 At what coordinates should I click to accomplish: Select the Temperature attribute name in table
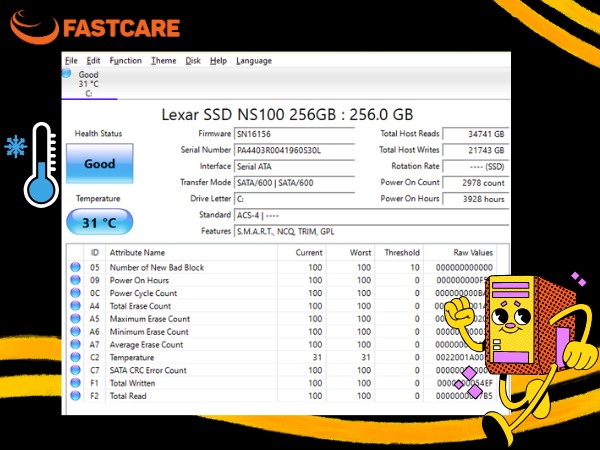(x=132, y=358)
